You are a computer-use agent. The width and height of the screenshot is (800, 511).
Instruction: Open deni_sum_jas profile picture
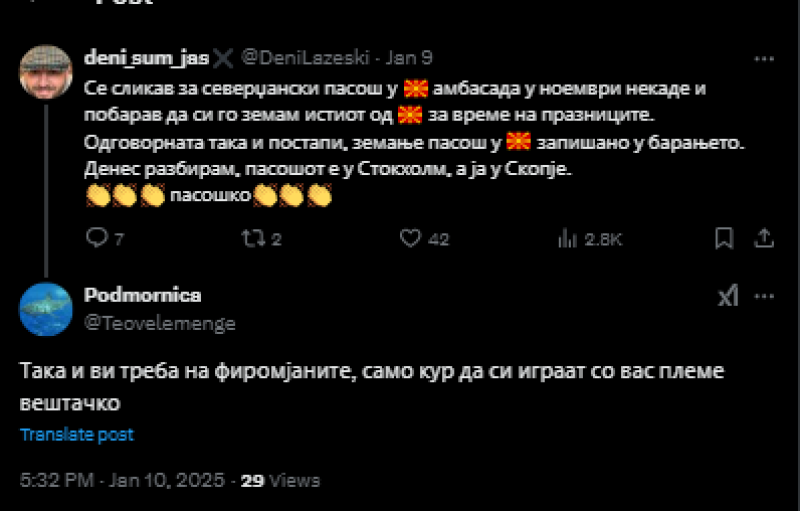46,72
